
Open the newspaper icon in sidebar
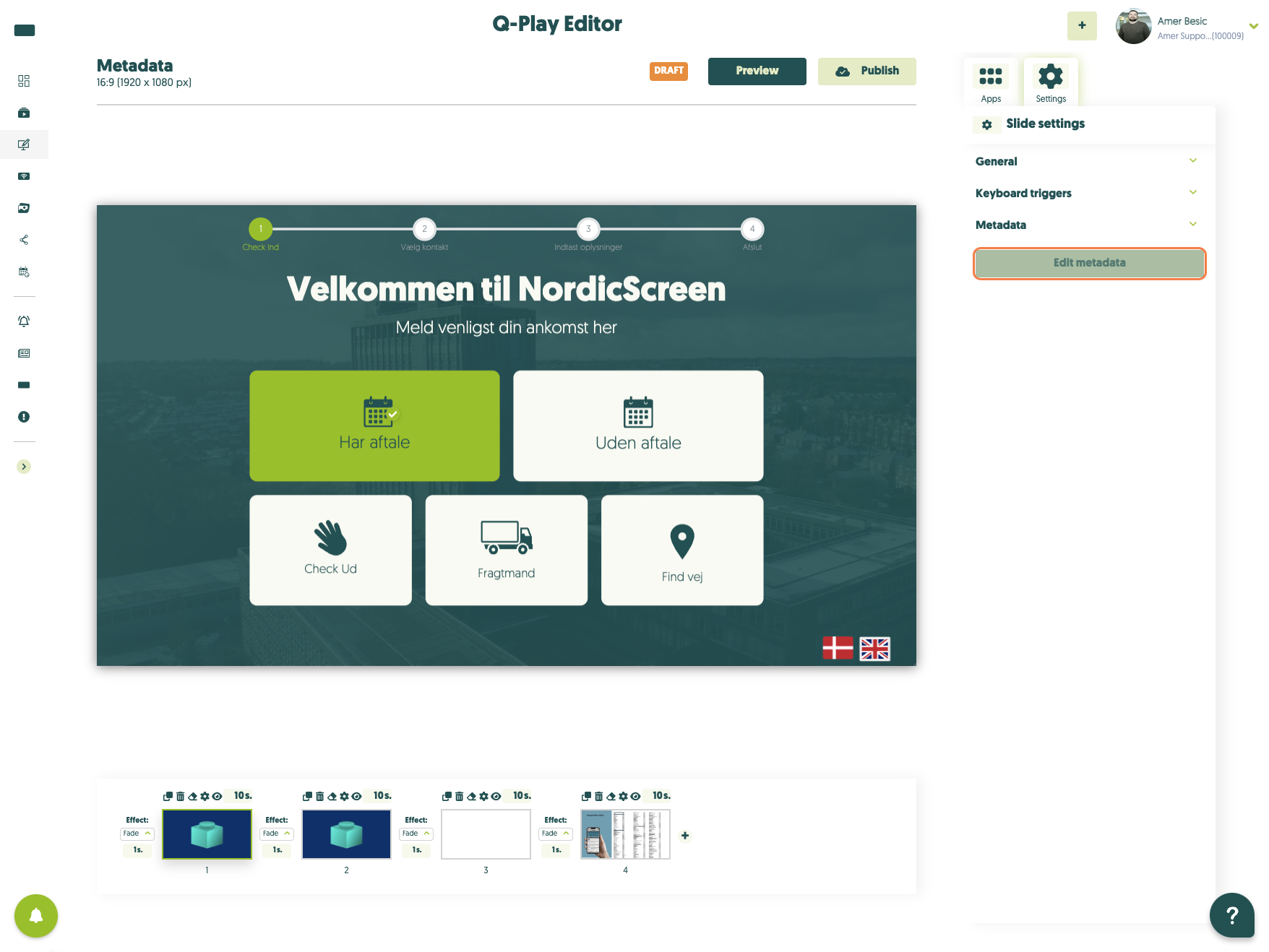click(x=24, y=353)
